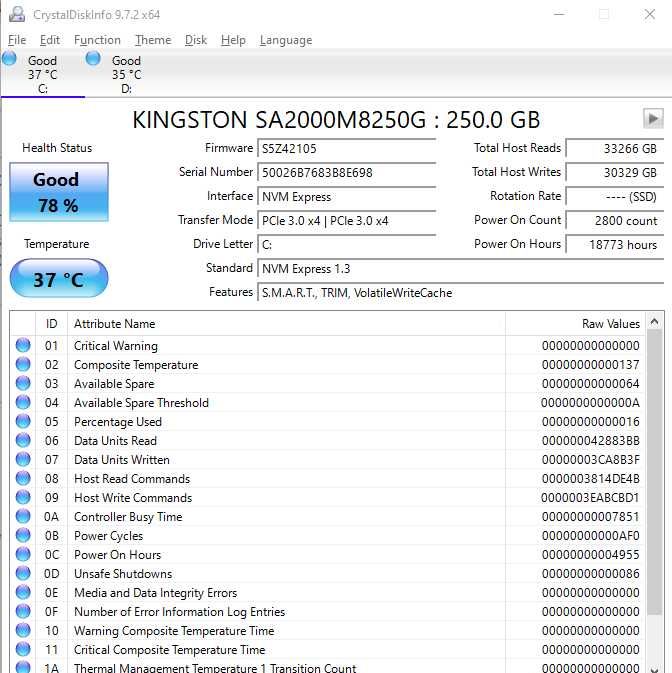Viewport: 672px width, 673px height.
Task: Click the scroll down arrow of attribute list
Action: click(x=654, y=668)
